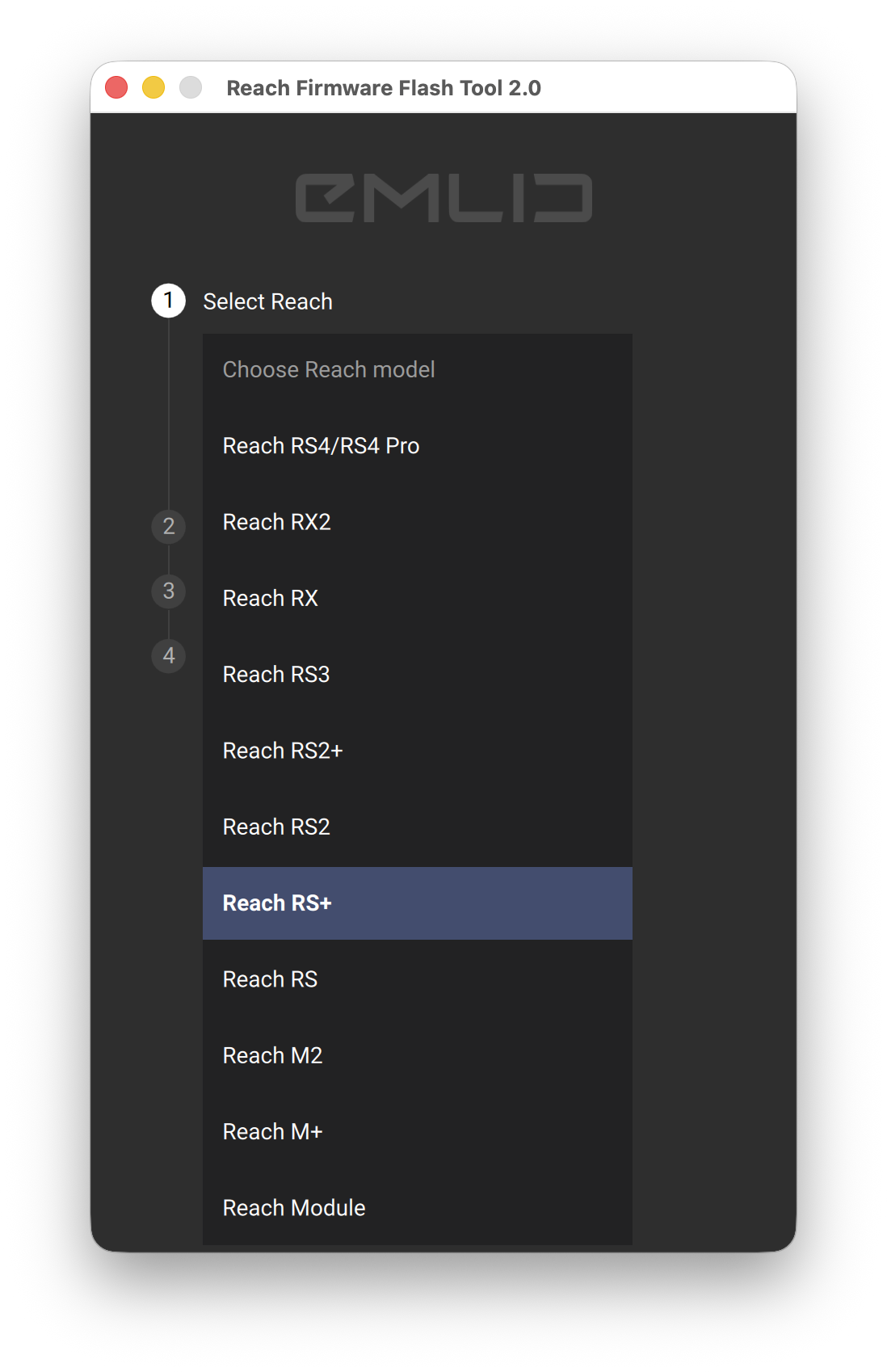
Task: Select the Reach RS2 entry
Action: point(418,827)
